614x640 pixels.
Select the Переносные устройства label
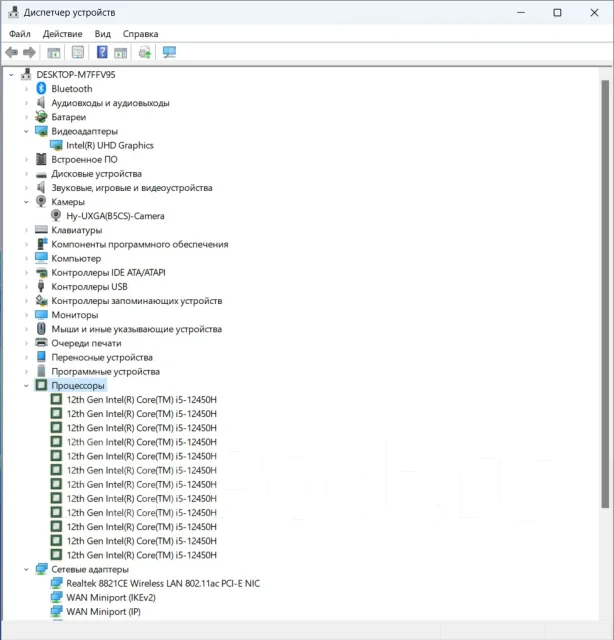pos(102,357)
